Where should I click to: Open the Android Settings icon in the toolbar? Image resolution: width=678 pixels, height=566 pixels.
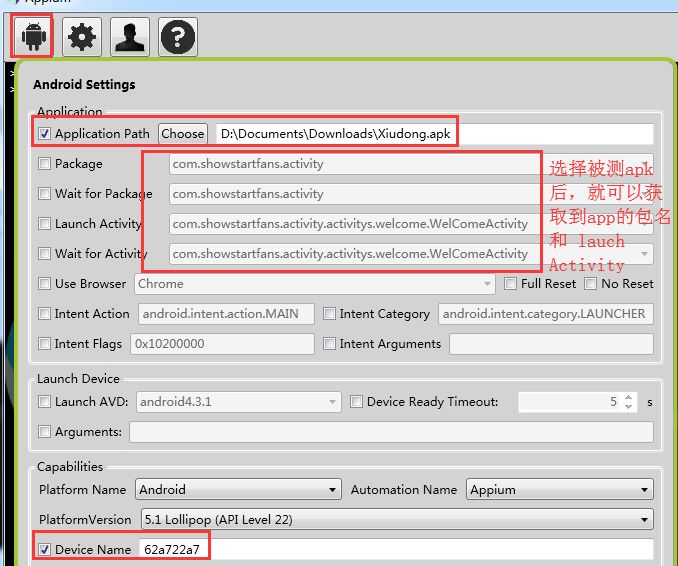click(x=33, y=37)
